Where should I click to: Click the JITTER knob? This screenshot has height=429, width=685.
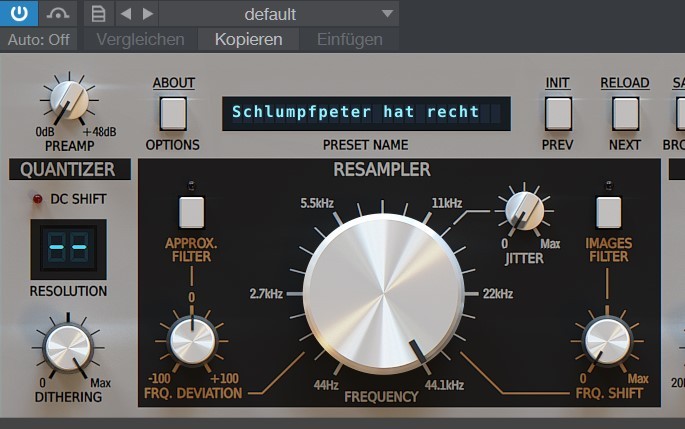click(524, 211)
